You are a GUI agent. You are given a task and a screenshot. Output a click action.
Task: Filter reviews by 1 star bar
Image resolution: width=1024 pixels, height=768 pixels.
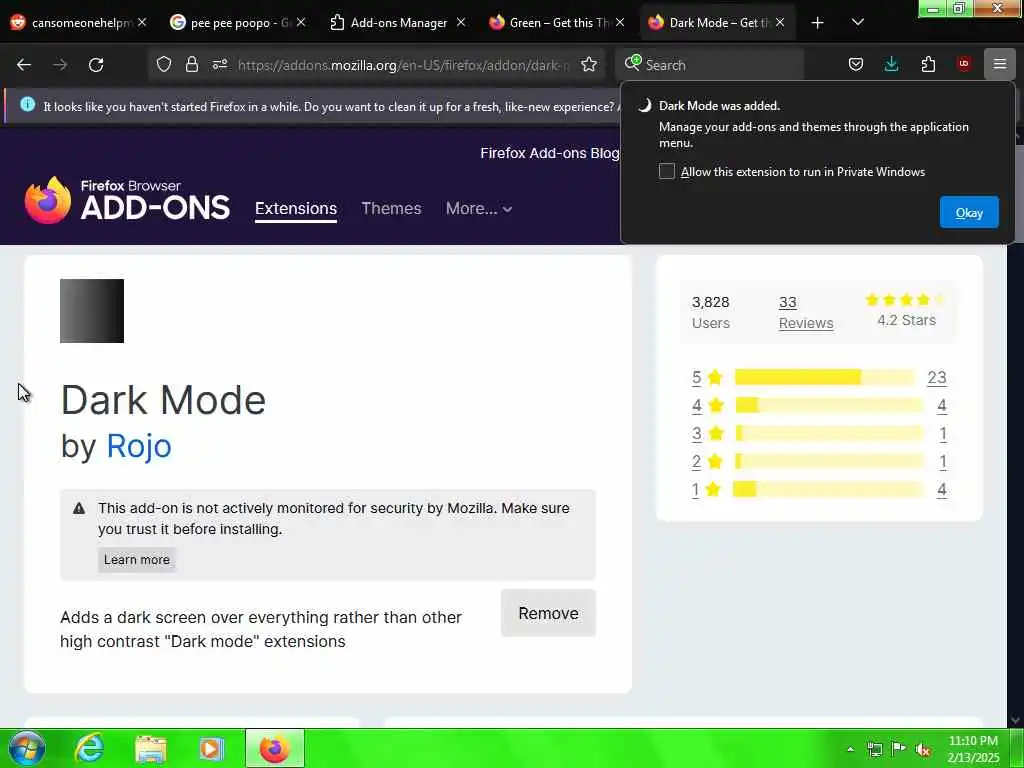click(827, 489)
